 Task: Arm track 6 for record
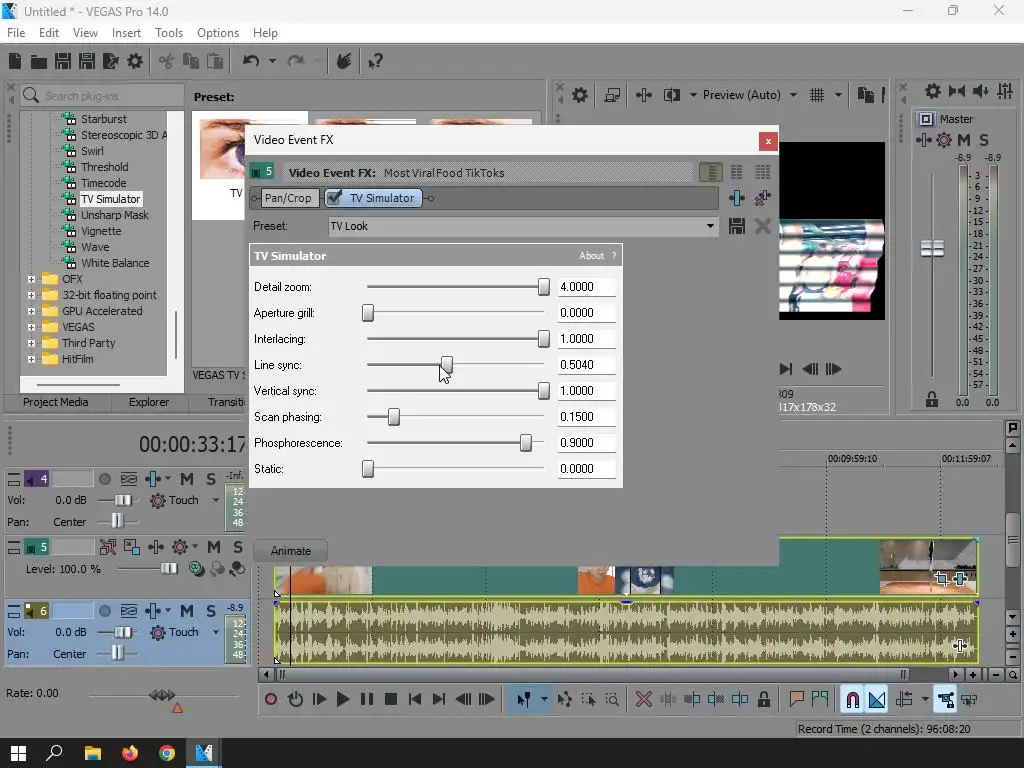pyautogui.click(x=104, y=611)
